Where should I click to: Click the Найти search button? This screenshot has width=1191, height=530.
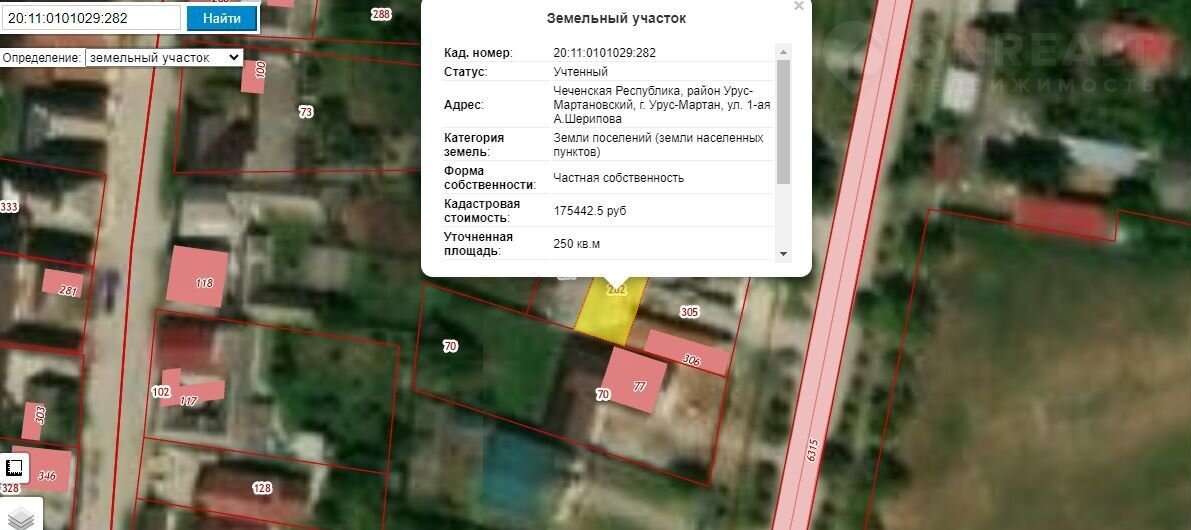(x=221, y=18)
